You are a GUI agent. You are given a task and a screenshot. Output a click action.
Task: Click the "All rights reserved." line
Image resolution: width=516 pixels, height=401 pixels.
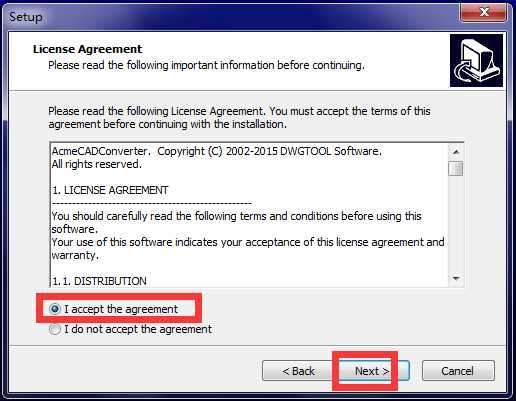click(97, 164)
